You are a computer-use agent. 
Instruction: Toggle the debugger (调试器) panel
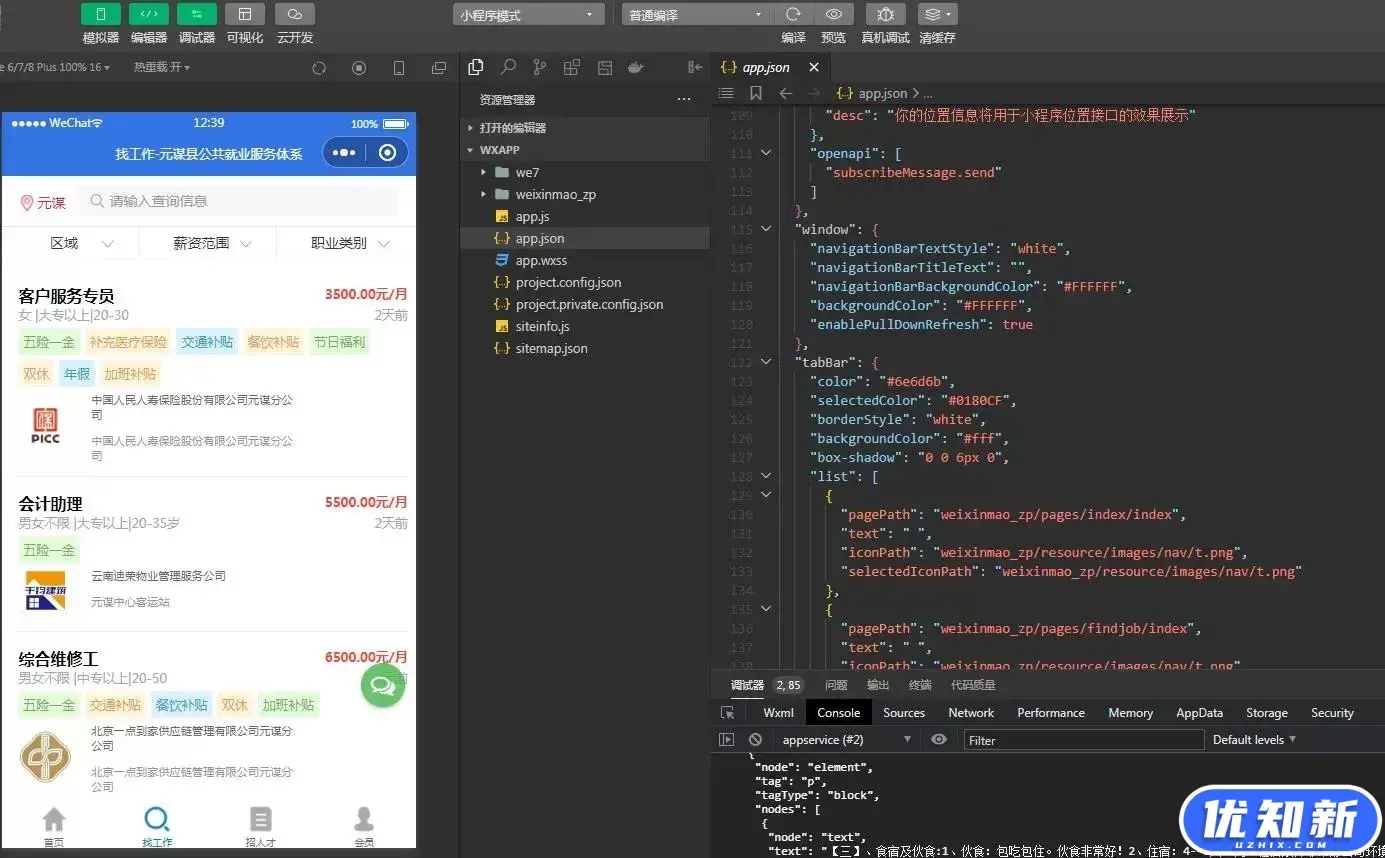[x=196, y=15]
